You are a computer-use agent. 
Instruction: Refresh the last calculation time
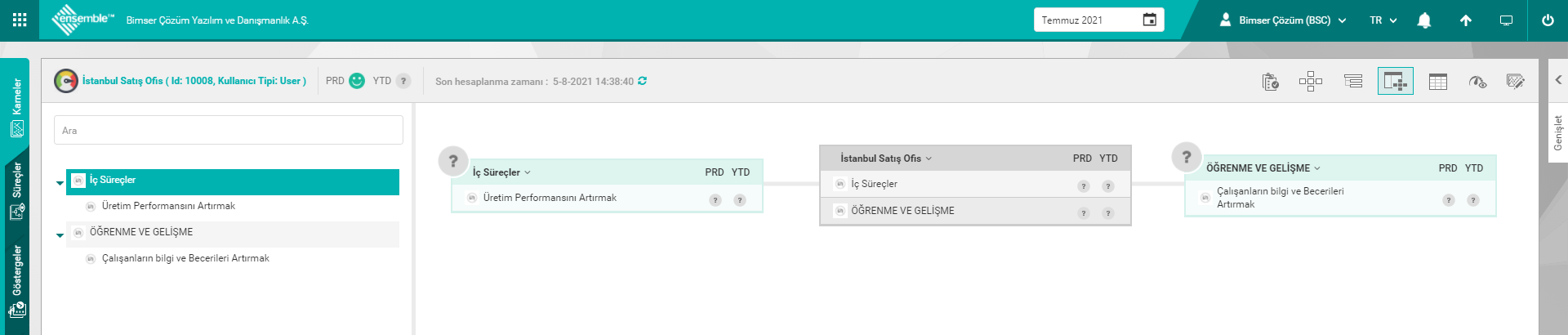click(643, 81)
